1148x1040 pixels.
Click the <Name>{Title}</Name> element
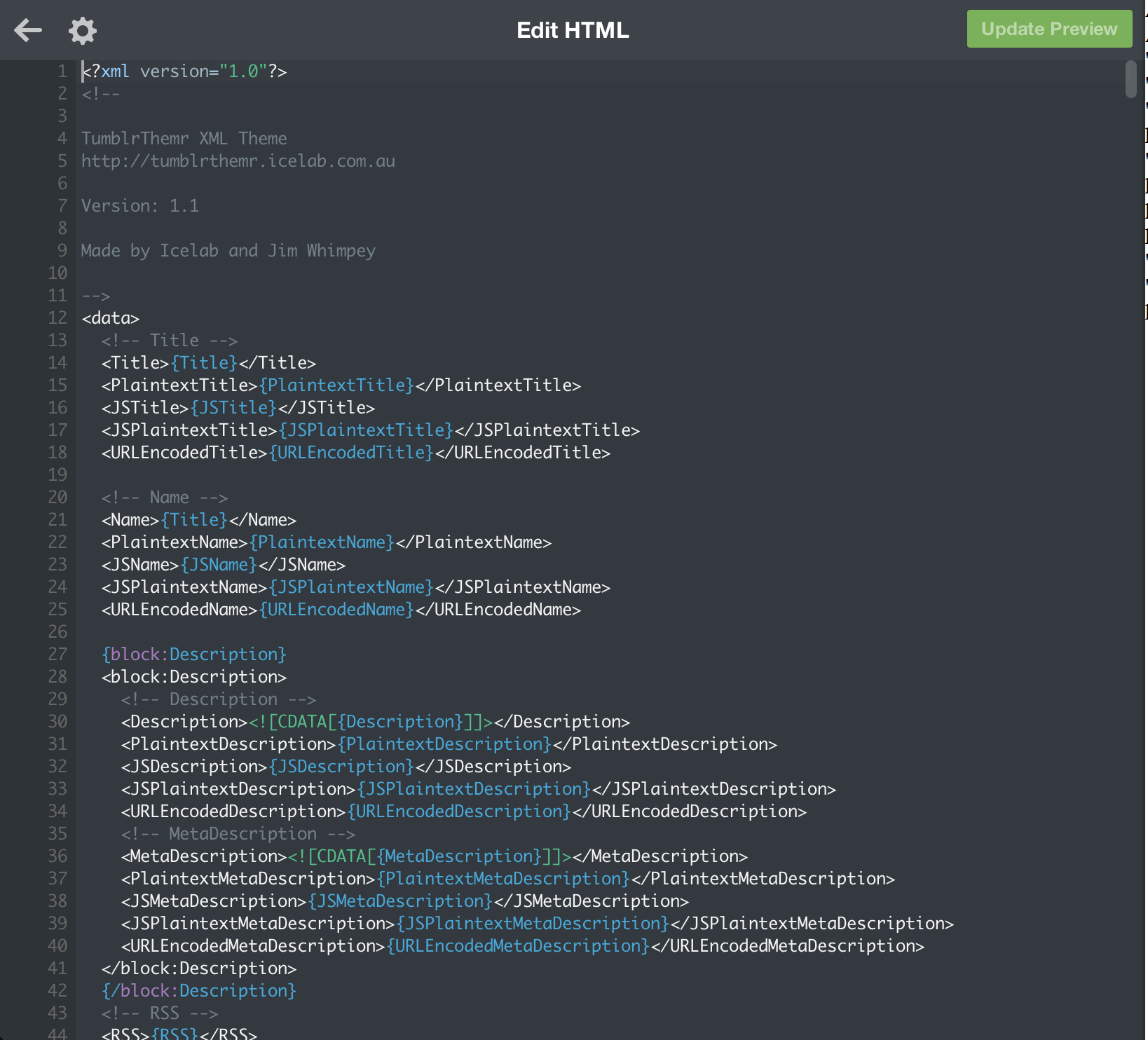[198, 519]
